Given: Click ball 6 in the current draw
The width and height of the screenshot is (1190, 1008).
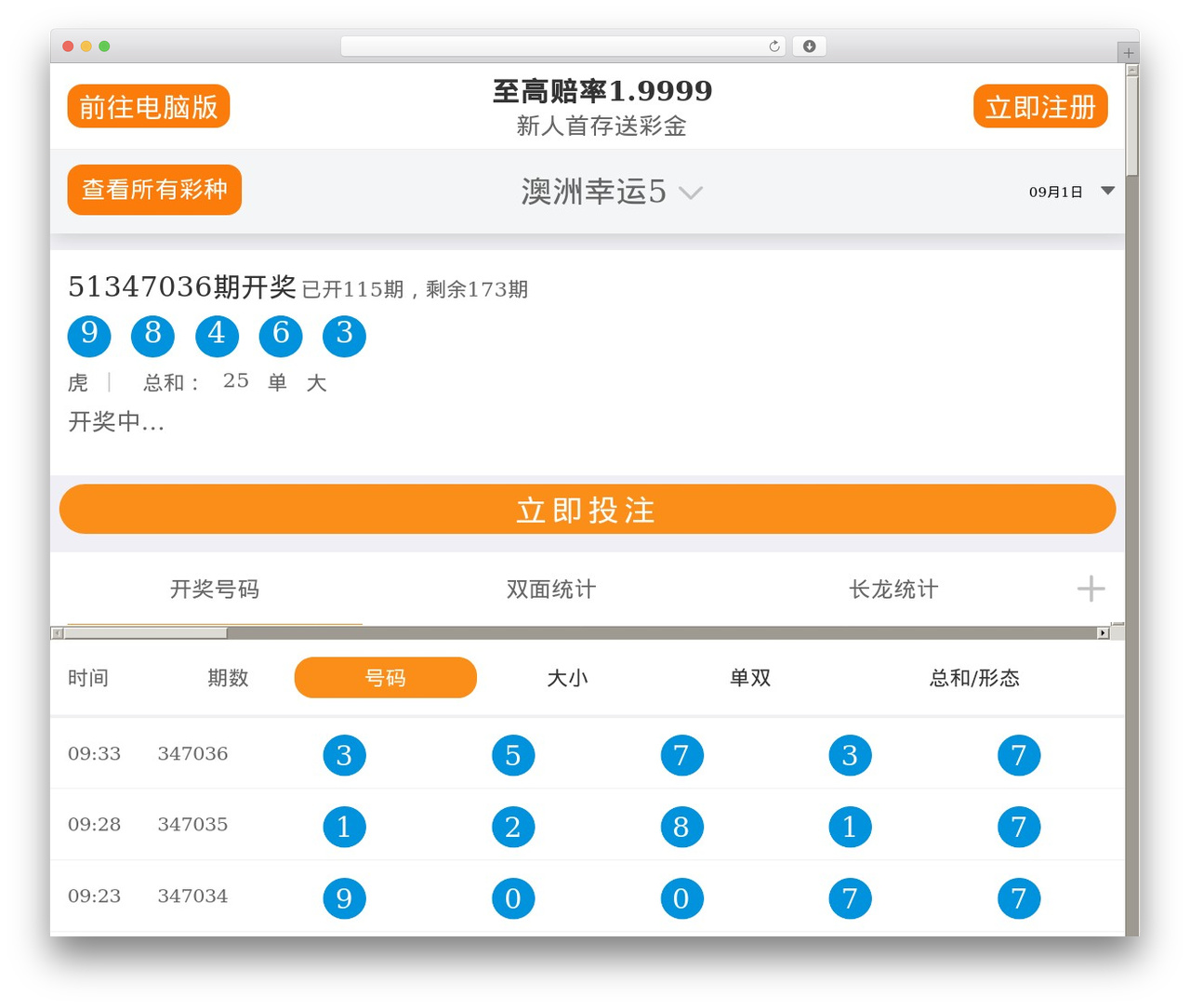Looking at the screenshot, I should click(x=281, y=335).
